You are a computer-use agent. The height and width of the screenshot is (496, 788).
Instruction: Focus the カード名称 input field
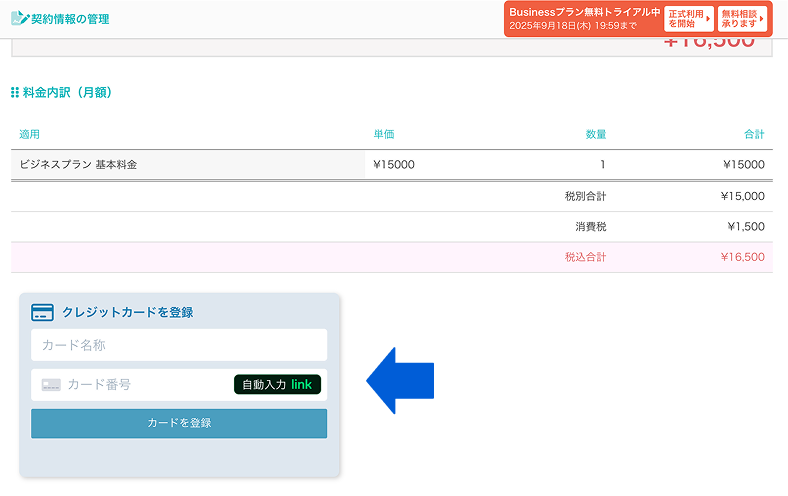pos(179,345)
